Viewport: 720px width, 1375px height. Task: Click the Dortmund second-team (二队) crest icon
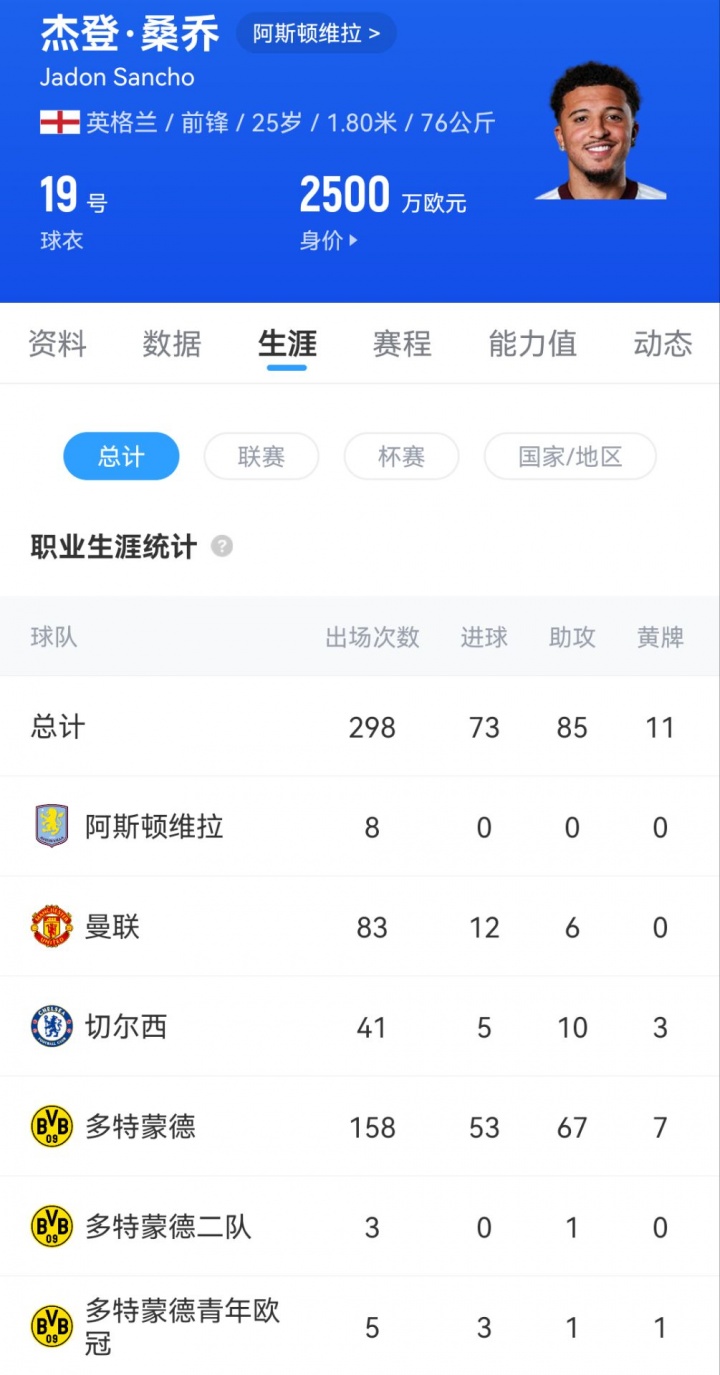[x=52, y=1226]
